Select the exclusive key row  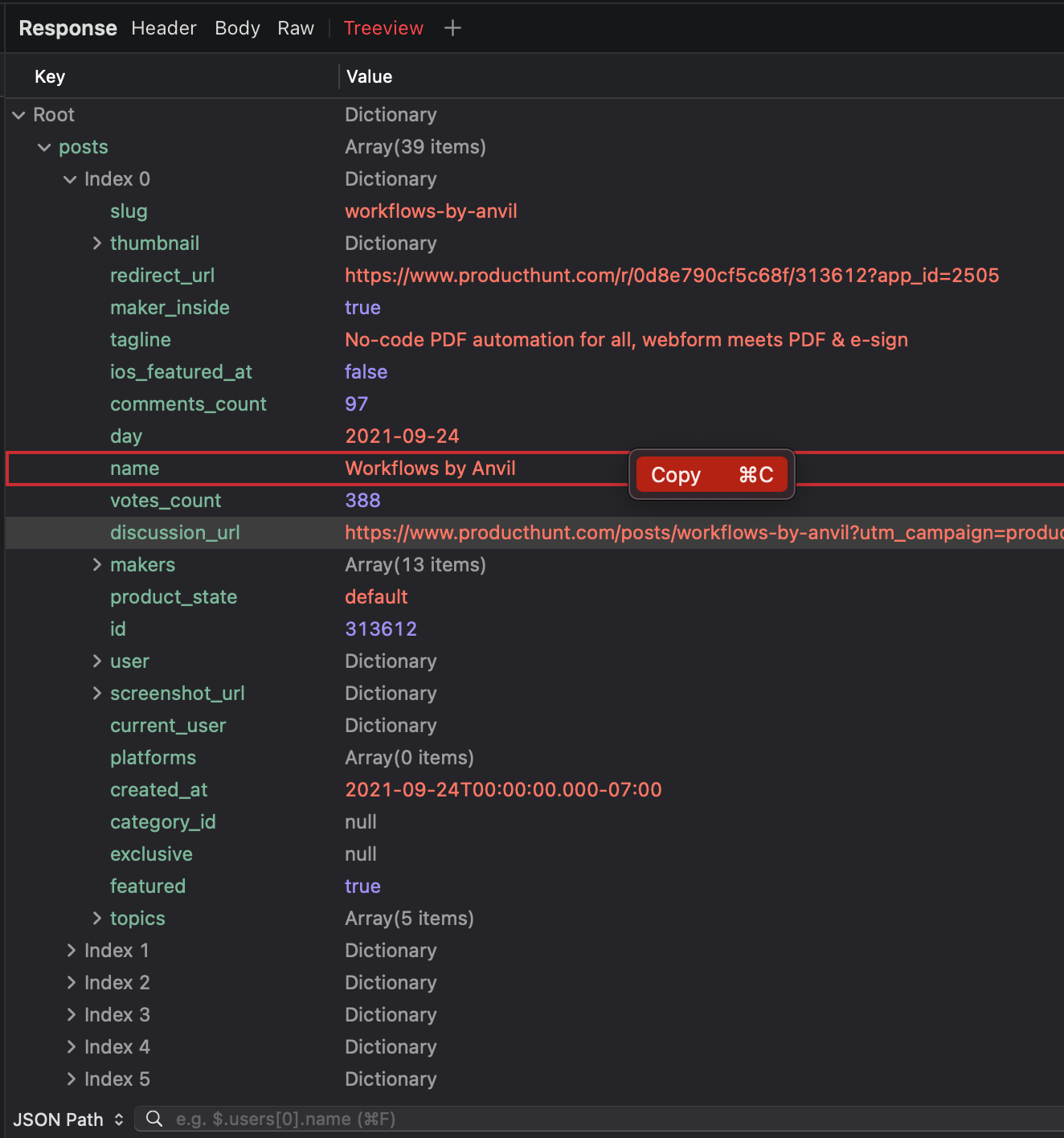(x=151, y=854)
